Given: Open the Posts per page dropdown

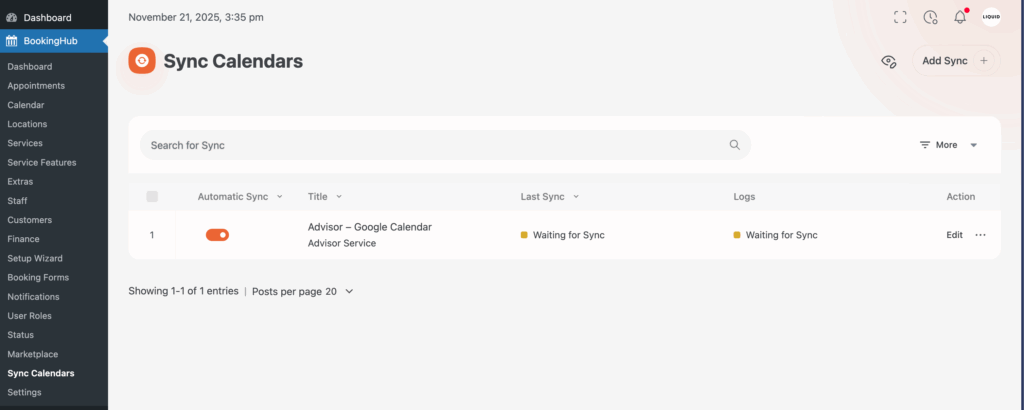Looking at the screenshot, I should click(x=302, y=291).
